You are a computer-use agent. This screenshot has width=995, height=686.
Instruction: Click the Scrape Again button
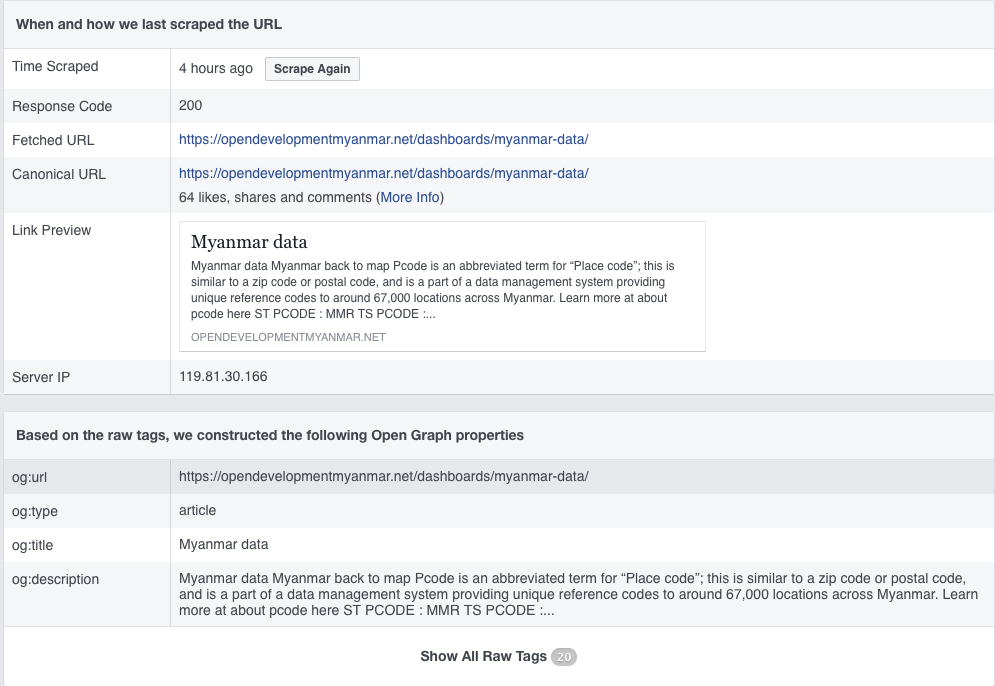312,69
